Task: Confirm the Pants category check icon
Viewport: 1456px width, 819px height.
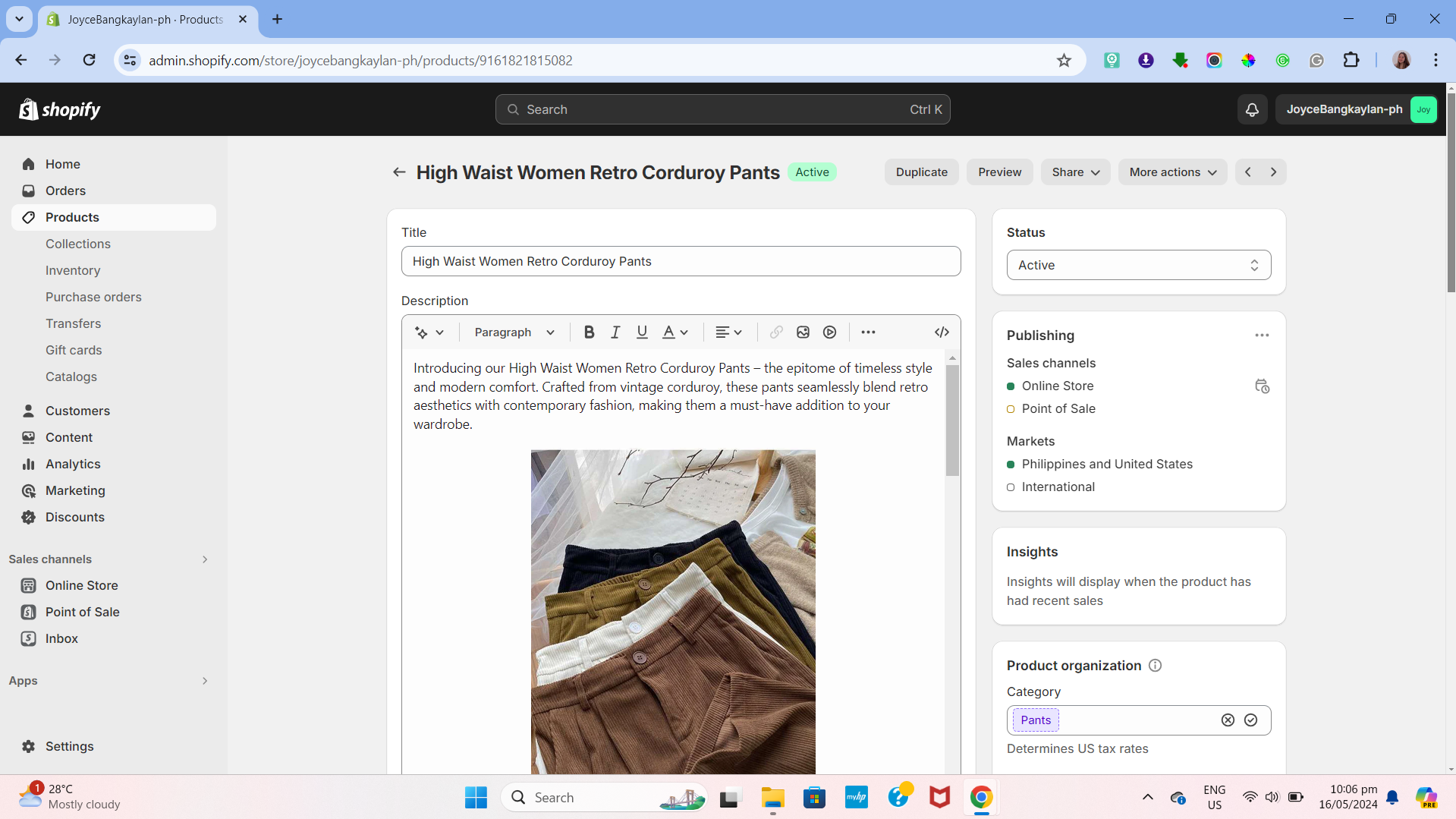Action: (x=1250, y=720)
